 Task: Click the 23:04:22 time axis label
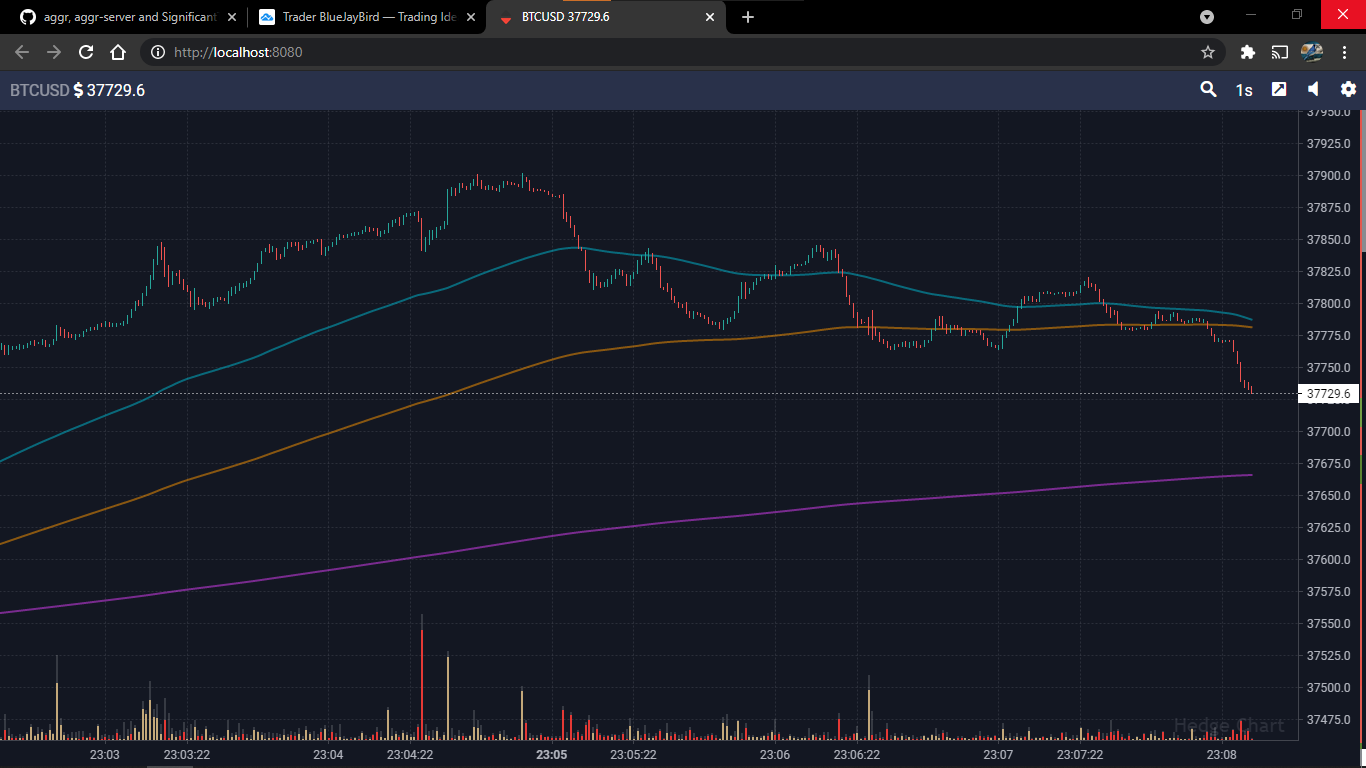coord(409,754)
